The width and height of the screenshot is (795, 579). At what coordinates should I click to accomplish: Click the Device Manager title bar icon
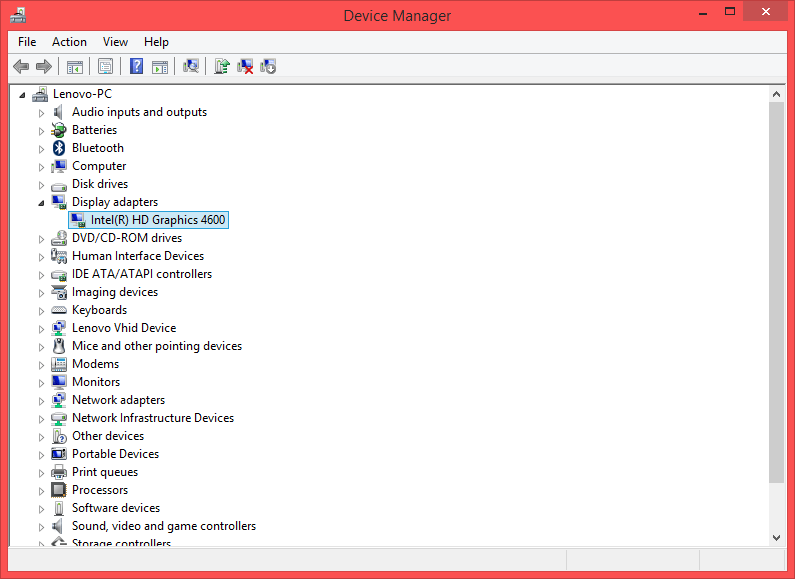point(18,15)
